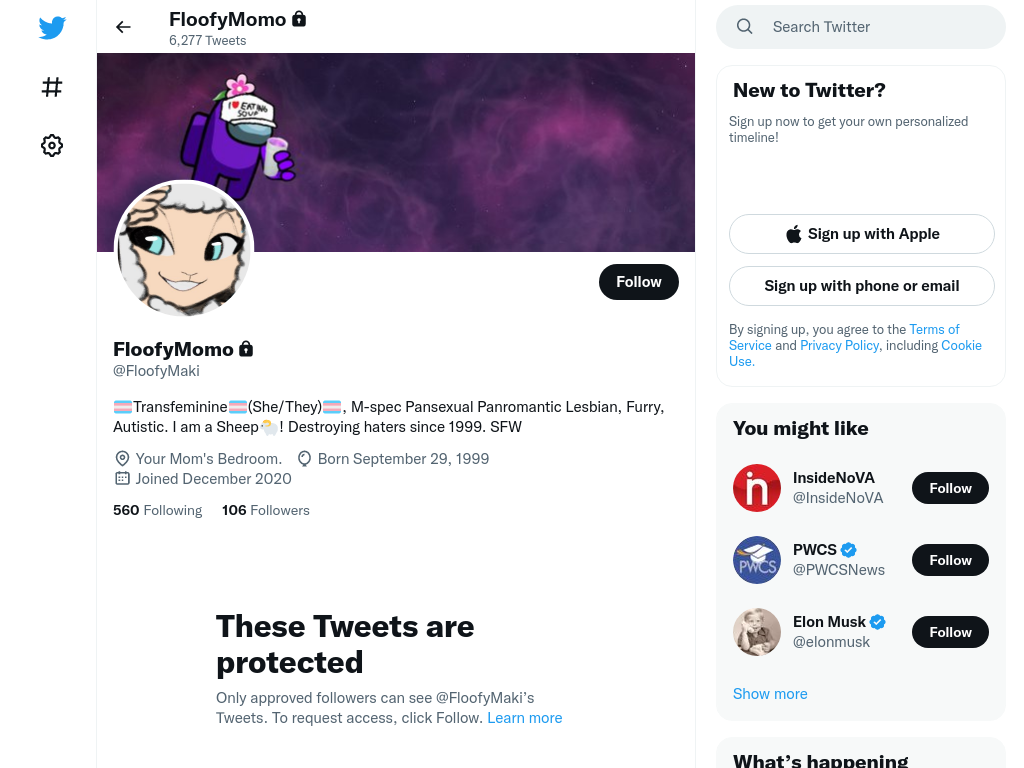Expand suggestions with Show more
This screenshot has height=768, width=1024.
pos(770,694)
